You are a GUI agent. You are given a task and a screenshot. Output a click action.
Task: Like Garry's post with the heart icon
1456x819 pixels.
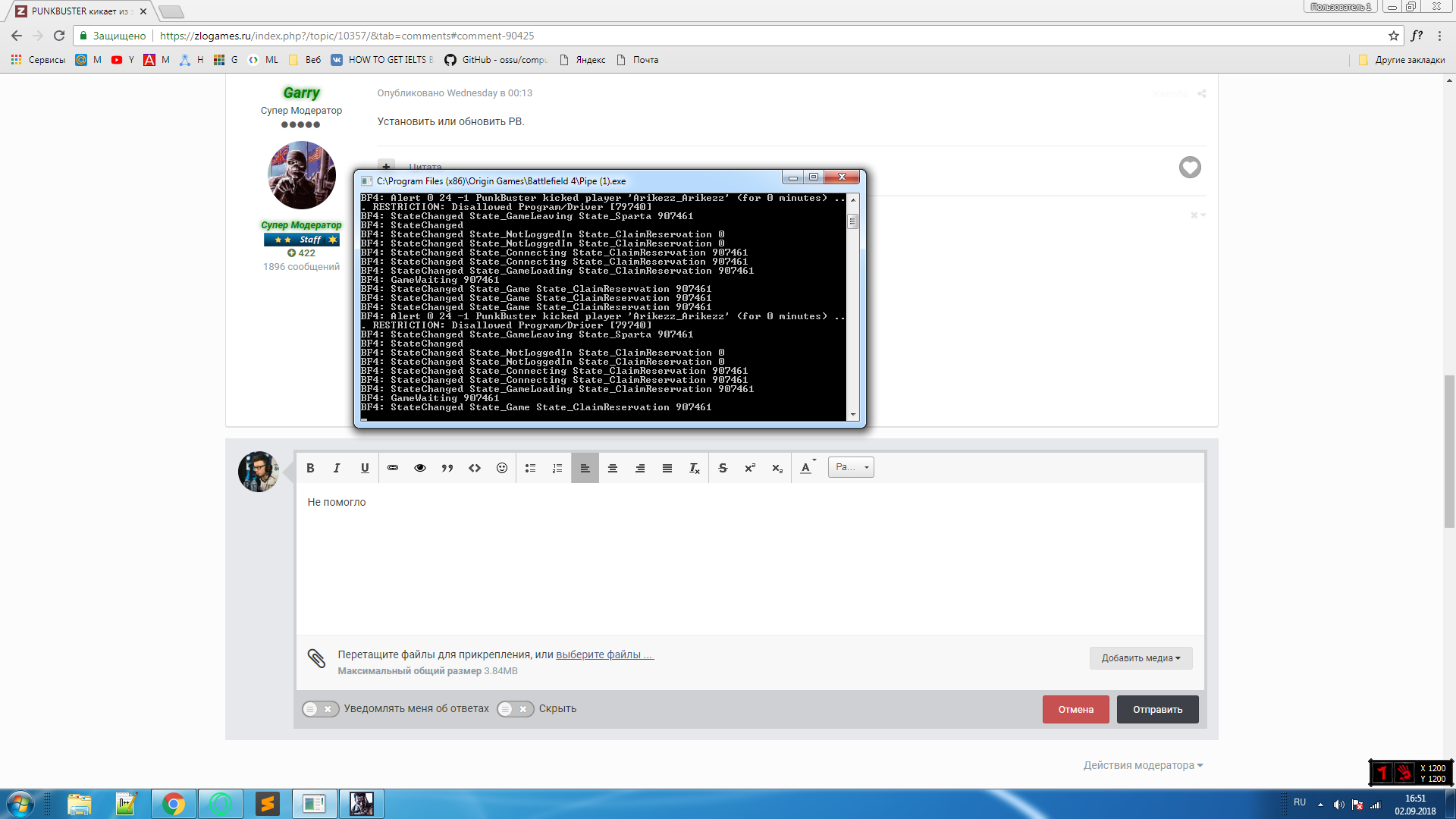click(1190, 168)
